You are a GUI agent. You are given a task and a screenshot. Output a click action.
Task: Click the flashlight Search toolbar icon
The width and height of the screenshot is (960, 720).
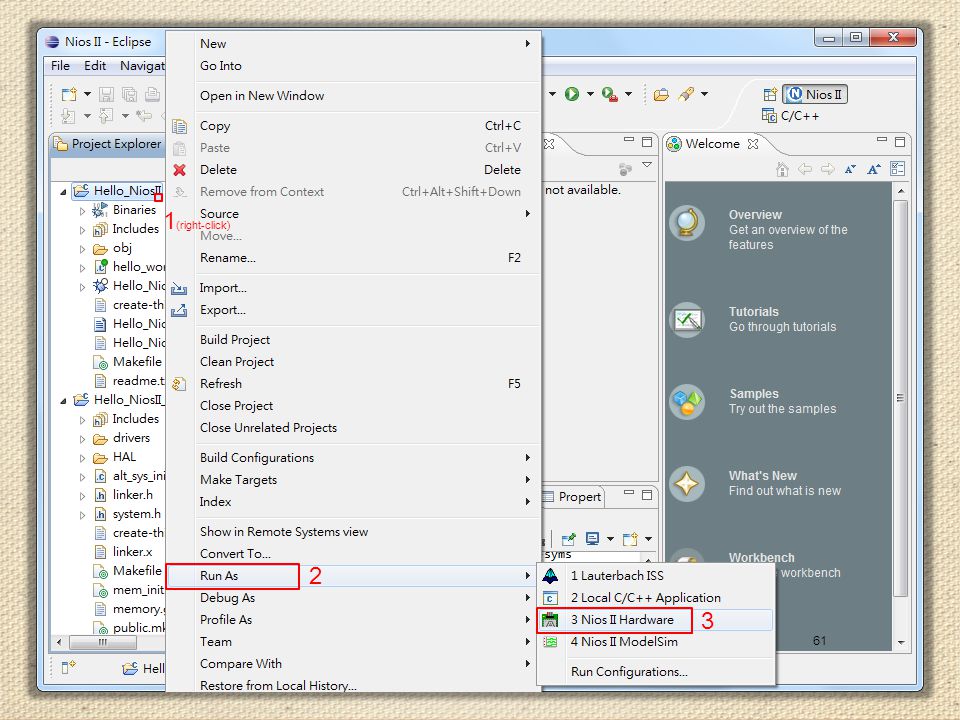686,94
